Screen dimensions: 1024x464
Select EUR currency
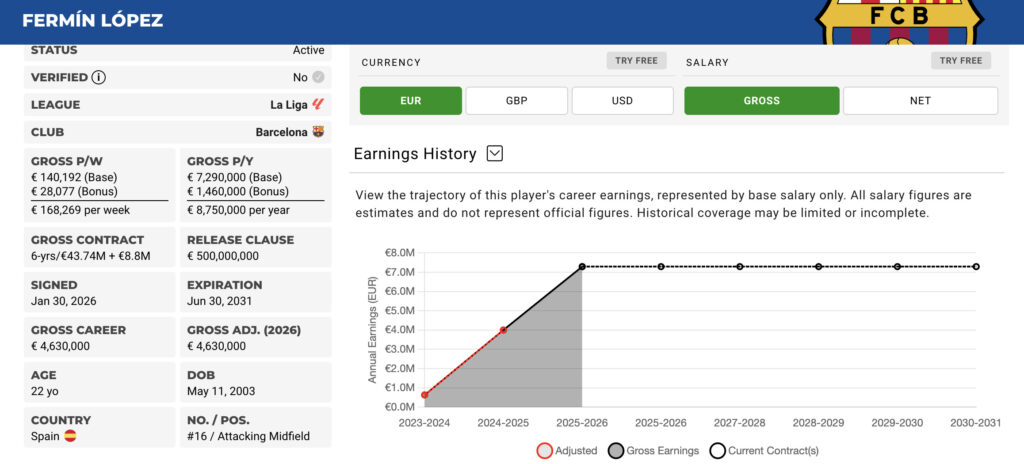(411, 101)
